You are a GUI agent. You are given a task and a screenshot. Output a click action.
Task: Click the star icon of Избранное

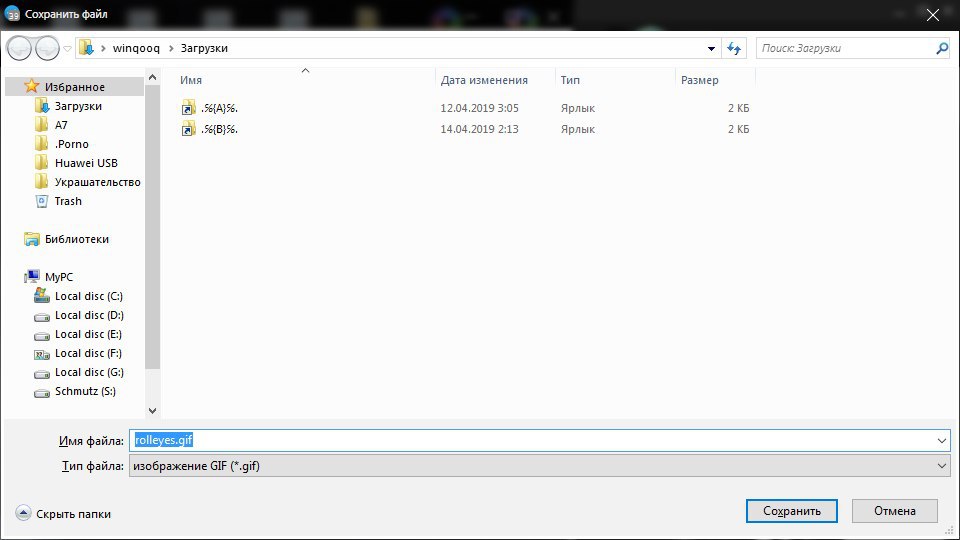point(32,86)
